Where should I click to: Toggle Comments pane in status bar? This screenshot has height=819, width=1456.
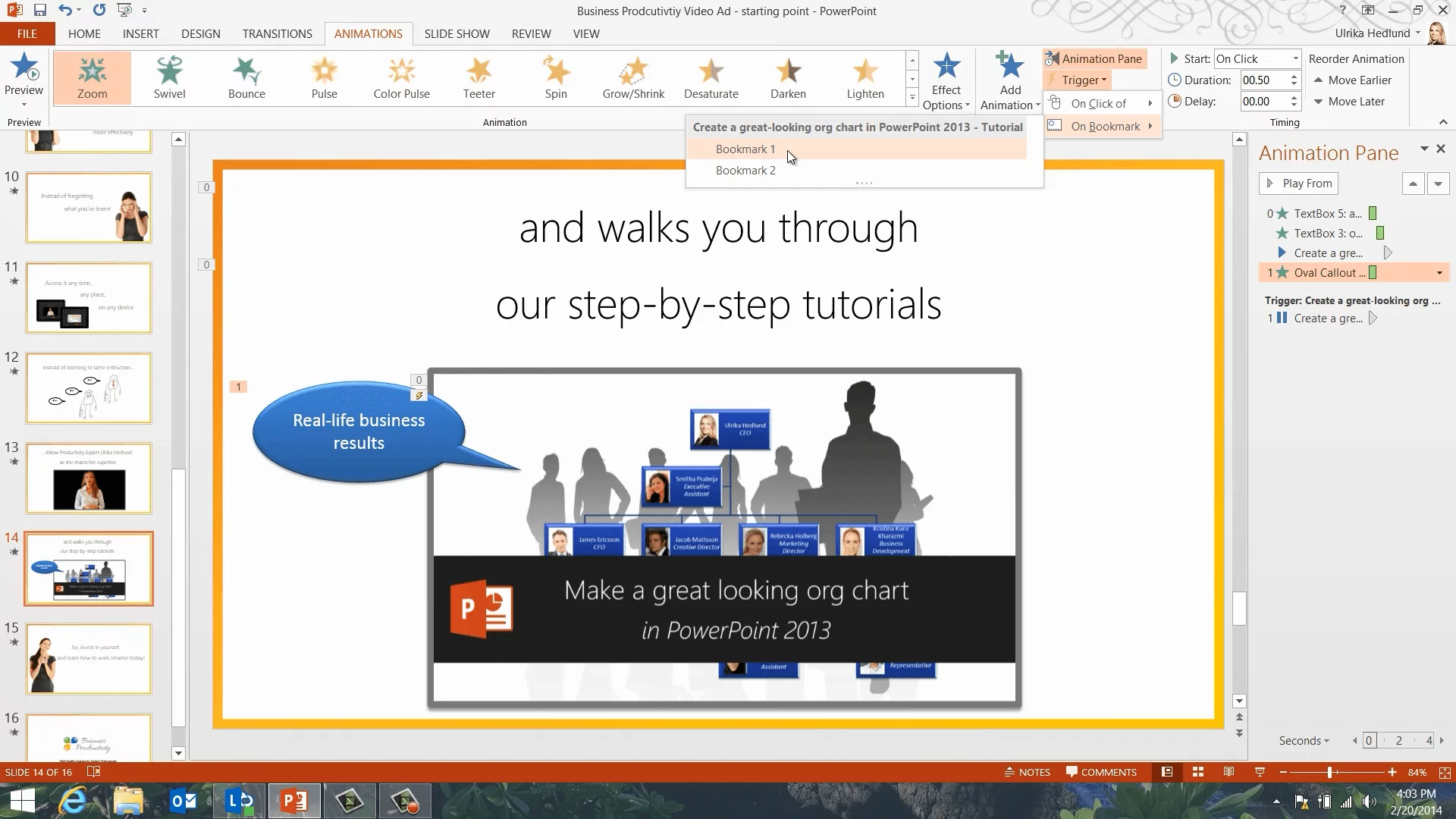[x=1101, y=772]
